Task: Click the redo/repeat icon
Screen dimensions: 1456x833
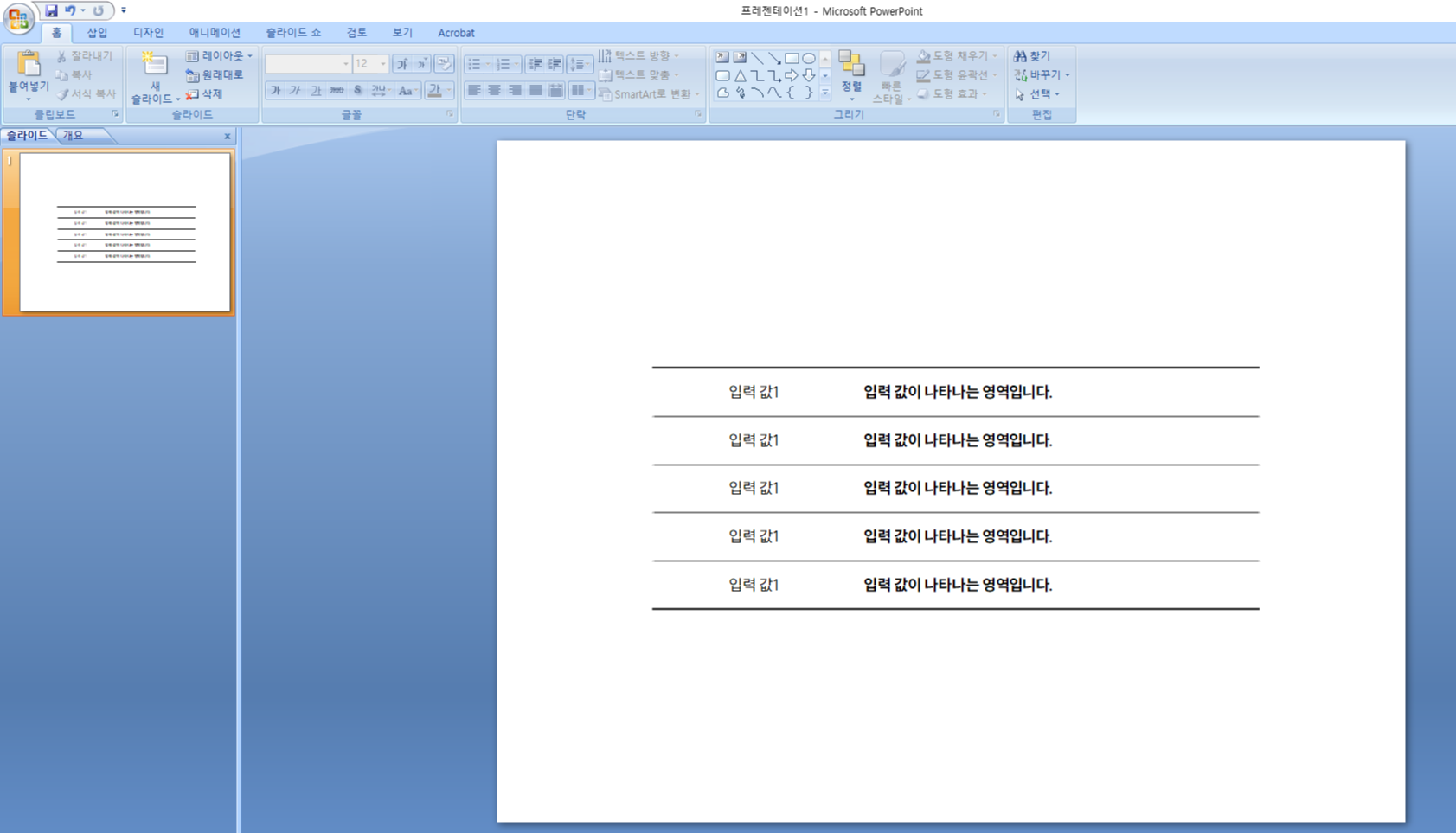Action: (x=99, y=10)
